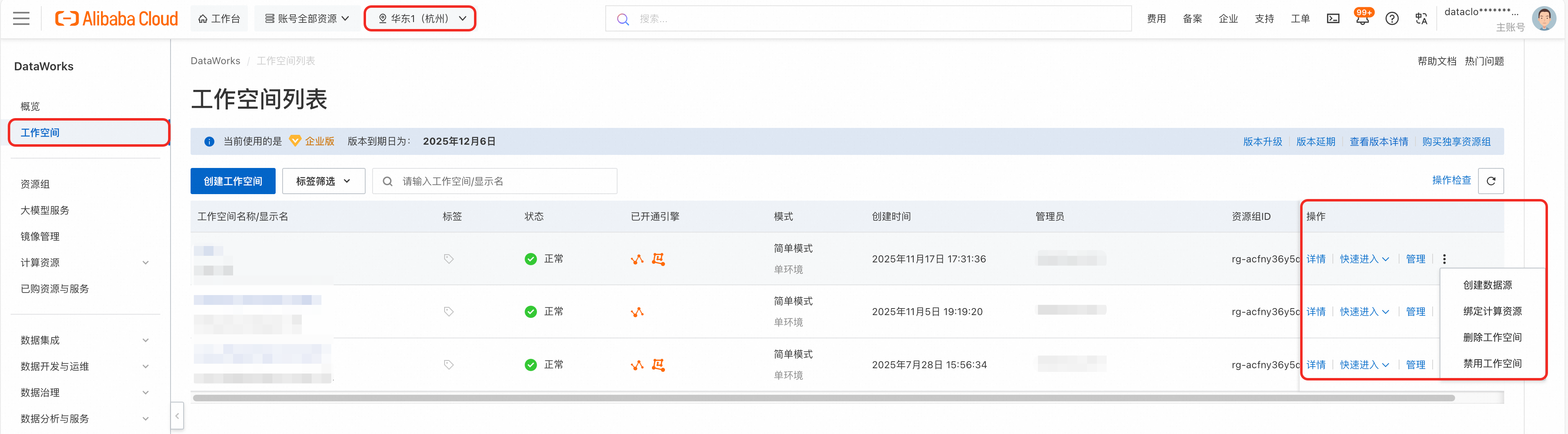This screenshot has width=1568, height=434.
Task: Click the first engine icon in the 11月17日 row
Action: pyautogui.click(x=637, y=260)
